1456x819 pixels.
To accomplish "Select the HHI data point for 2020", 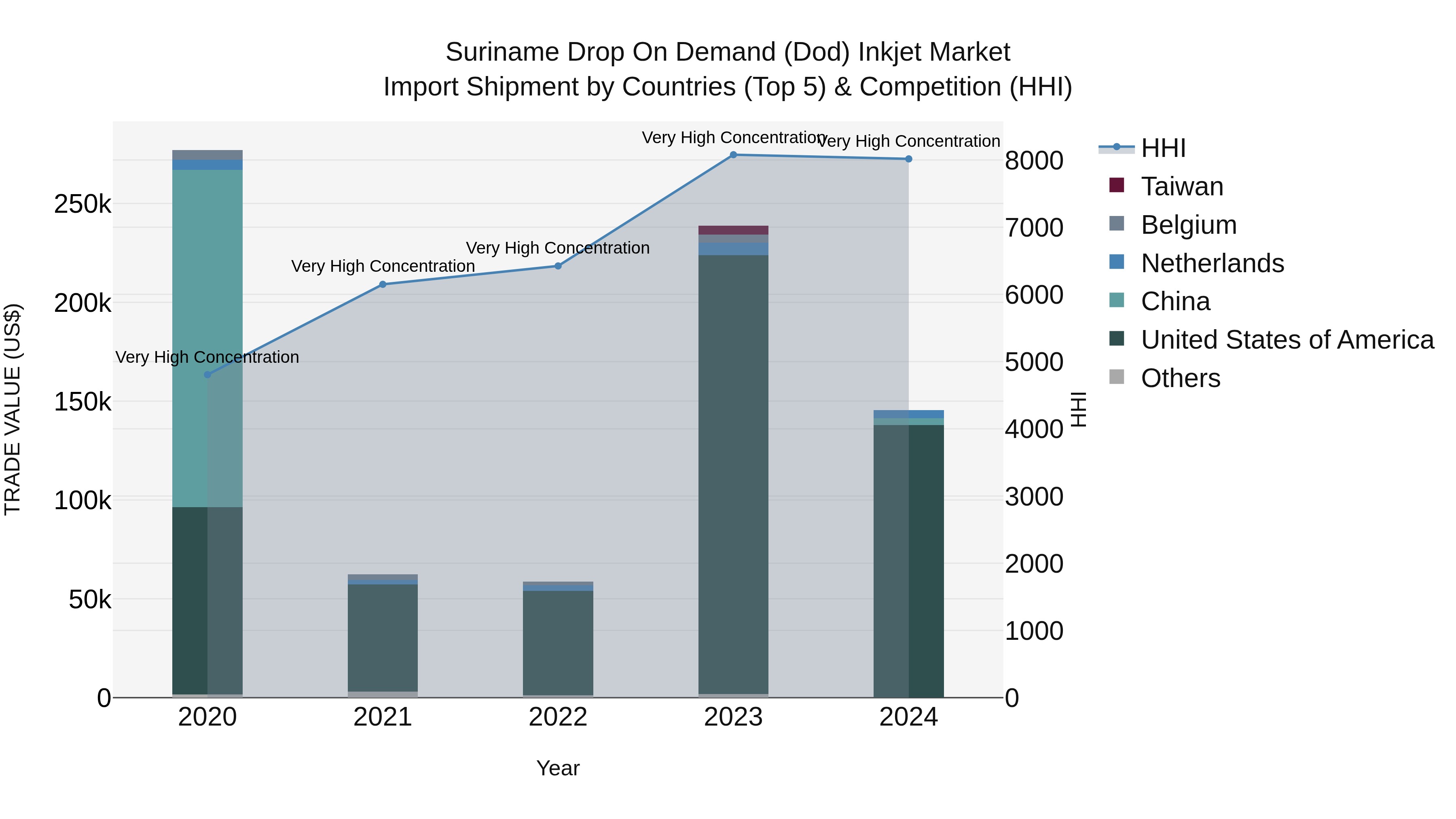I will (207, 375).
